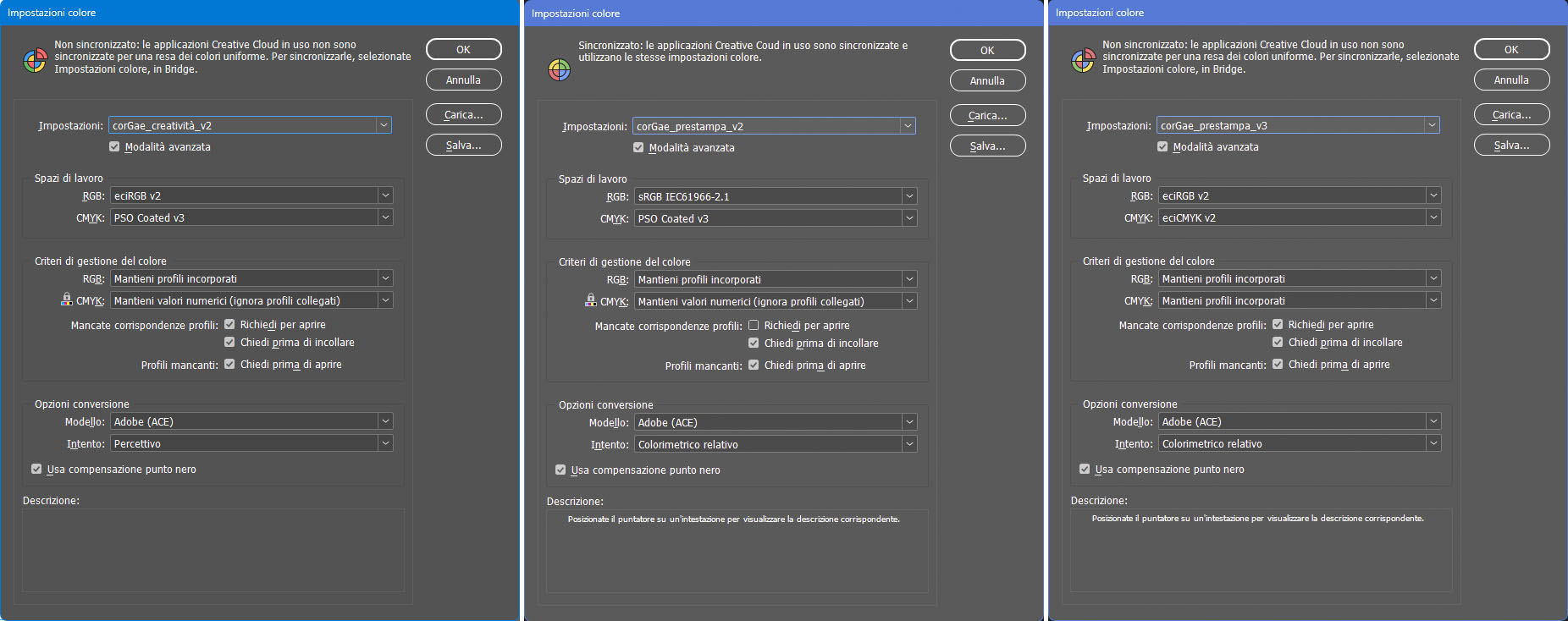This screenshot has width=1568, height=621.
Task: Click the synchronized color wheel icon in corGae_prestampa_v2 dialog
Action: (x=559, y=69)
